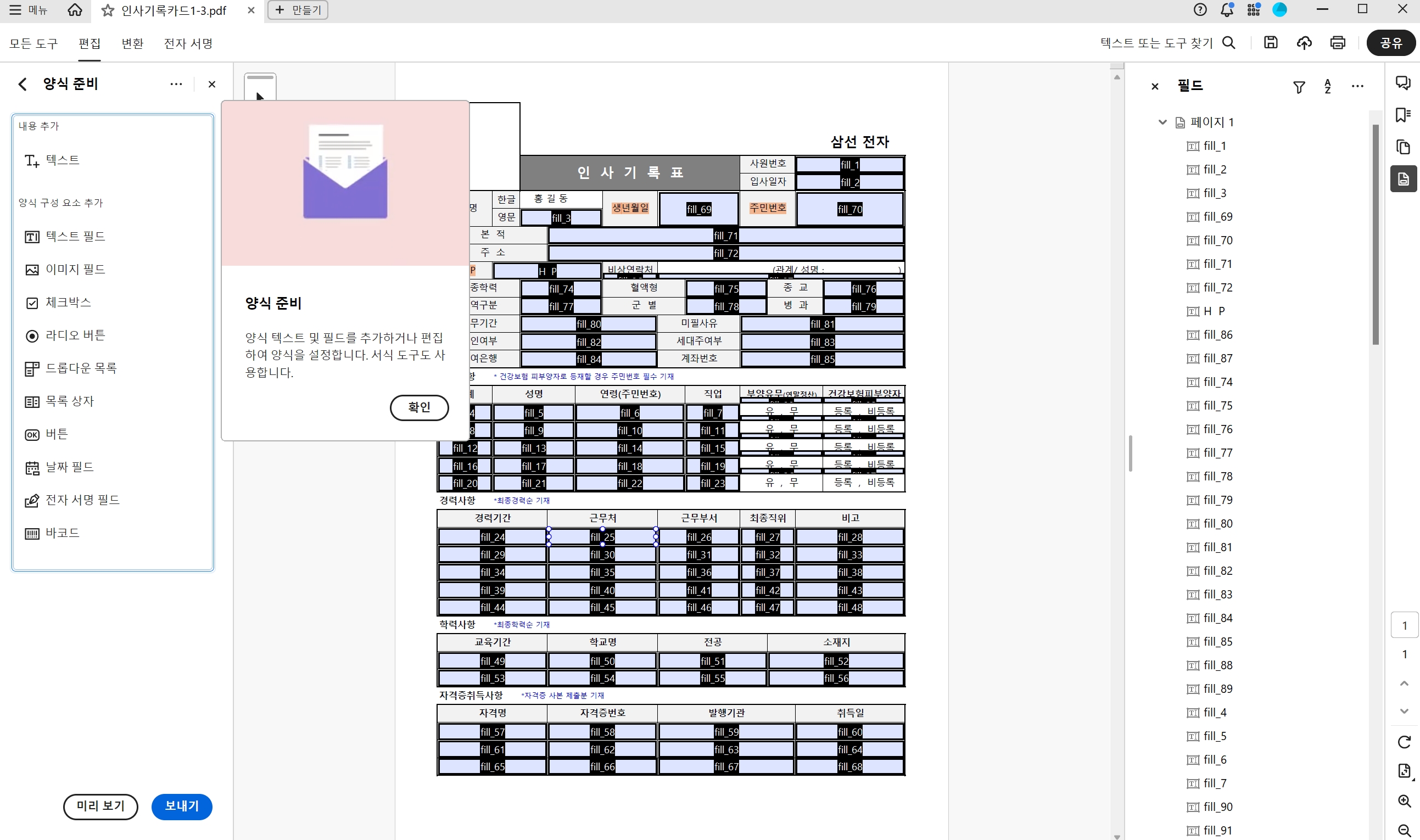The image size is (1420, 840).
Task: Click the save disk icon
Action: coord(1271,42)
